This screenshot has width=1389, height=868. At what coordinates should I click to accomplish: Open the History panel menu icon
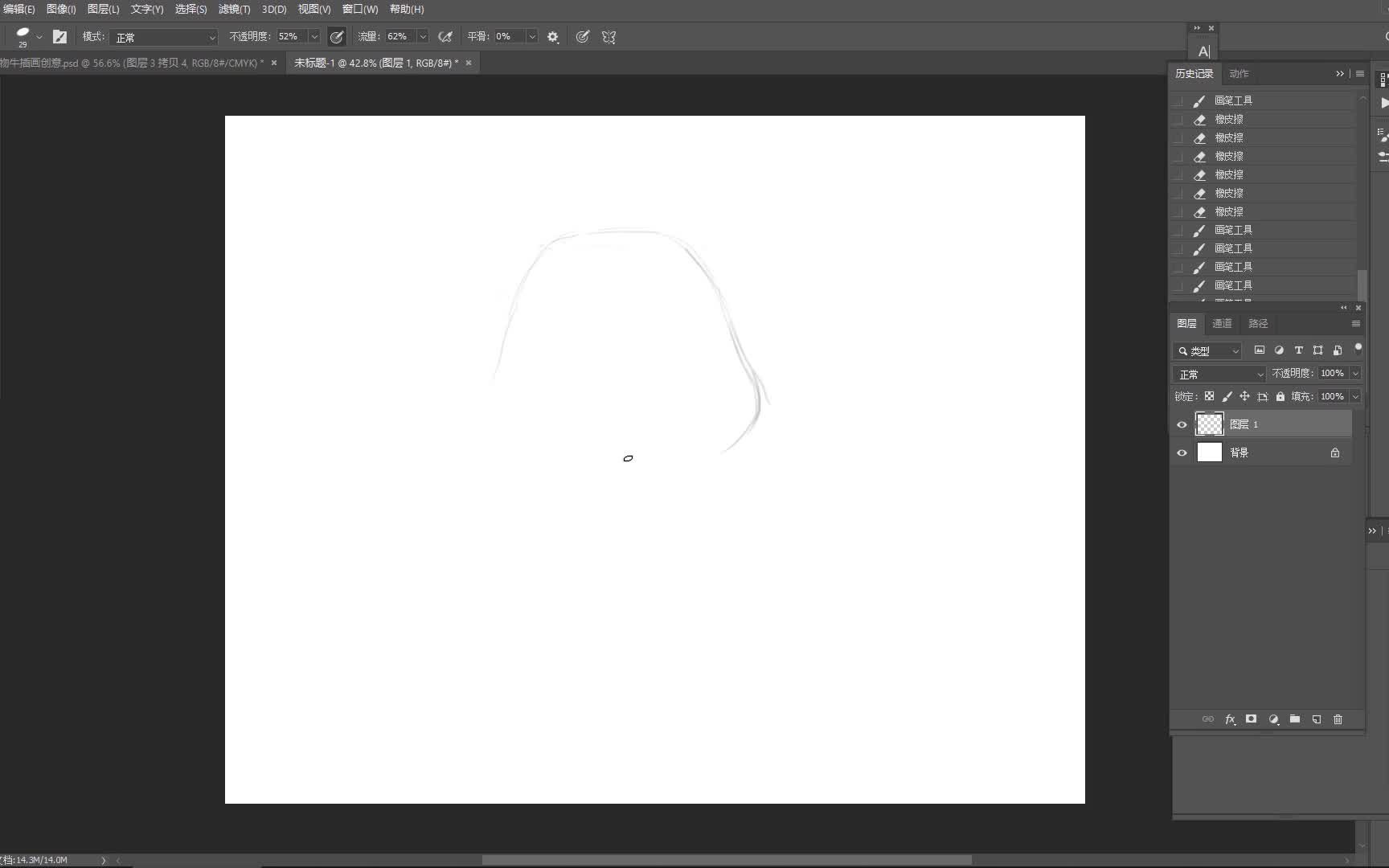[1360, 74]
